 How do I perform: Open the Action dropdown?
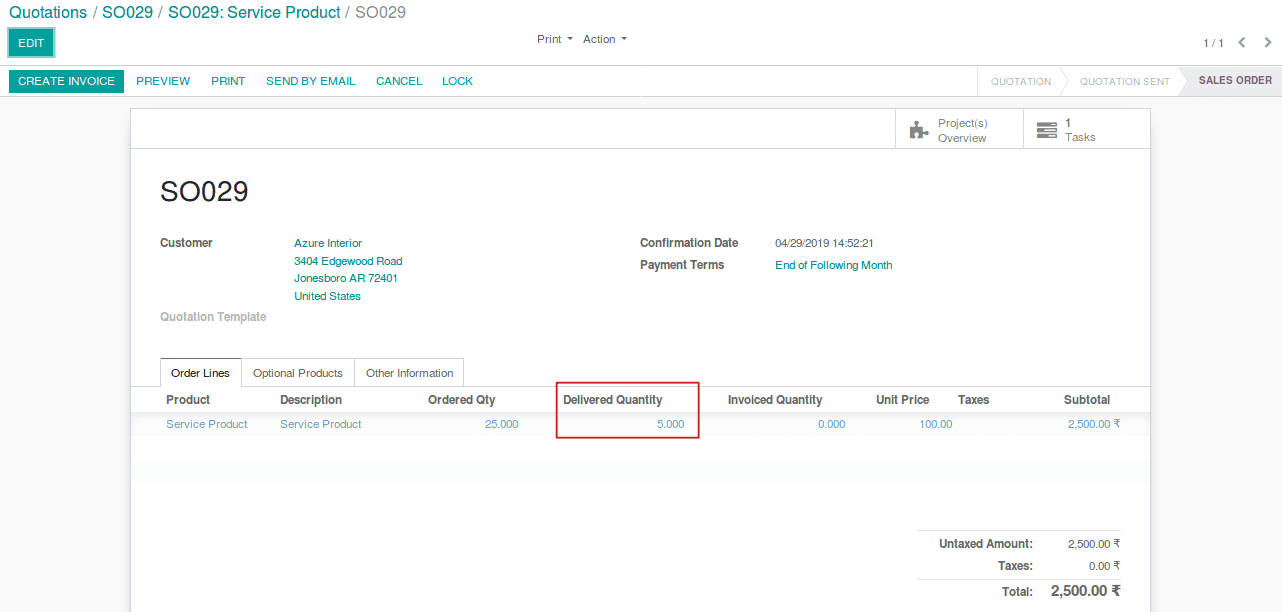(605, 39)
